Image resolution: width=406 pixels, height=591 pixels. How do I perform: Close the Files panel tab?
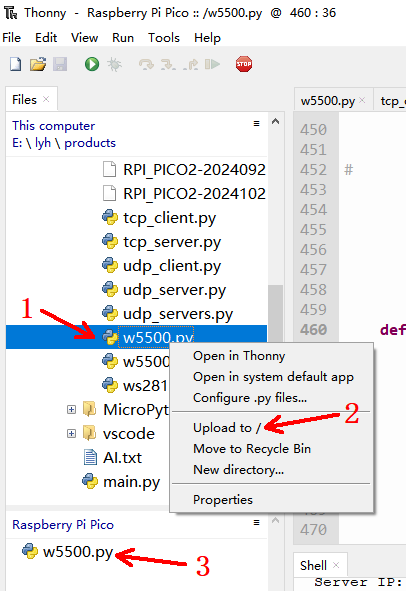pyautogui.click(x=46, y=99)
